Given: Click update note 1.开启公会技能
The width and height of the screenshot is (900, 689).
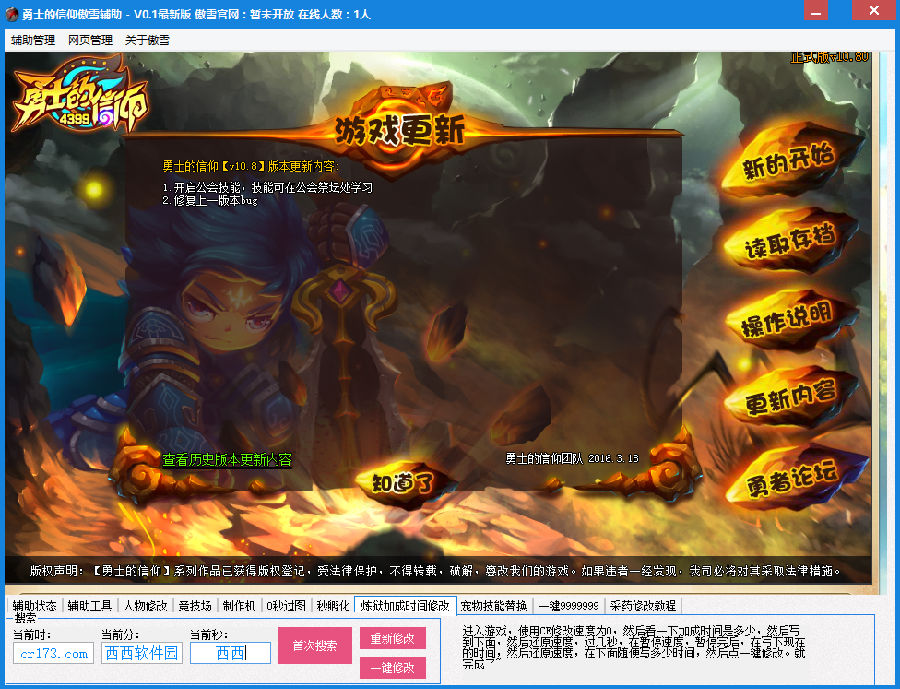Looking at the screenshot, I should [x=267, y=188].
